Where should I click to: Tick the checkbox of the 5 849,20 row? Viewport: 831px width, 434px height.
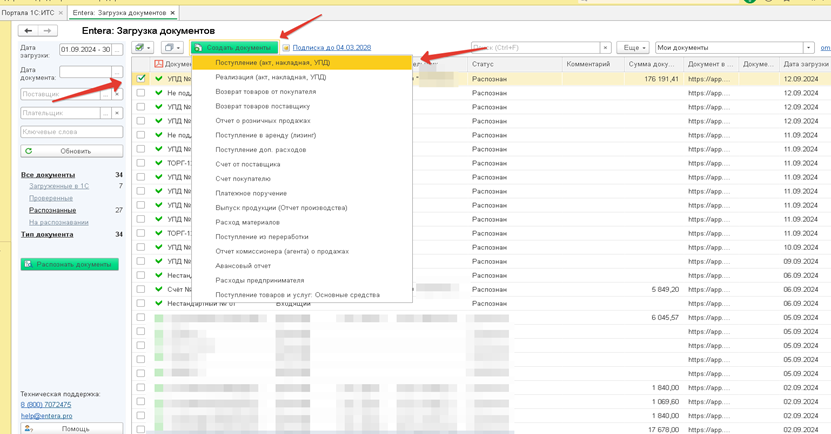coord(140,289)
